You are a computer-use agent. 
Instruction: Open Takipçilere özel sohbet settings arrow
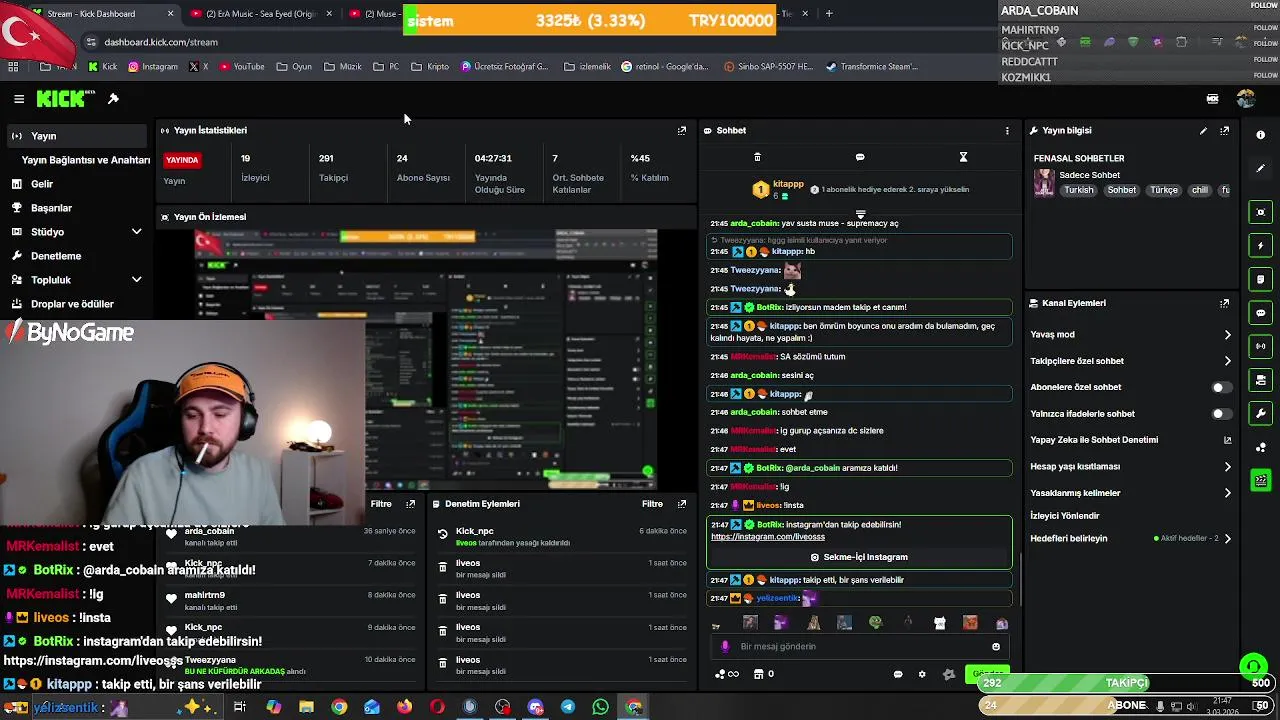[1228, 361]
